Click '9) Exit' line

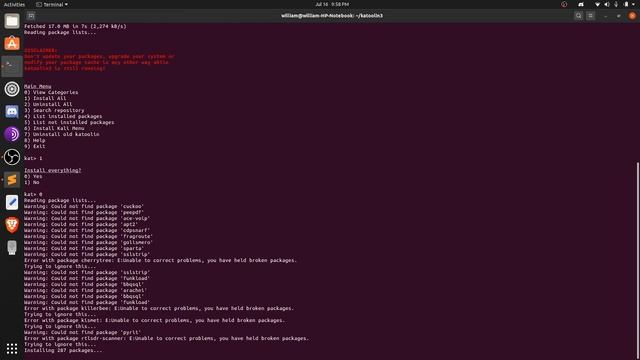(35, 146)
